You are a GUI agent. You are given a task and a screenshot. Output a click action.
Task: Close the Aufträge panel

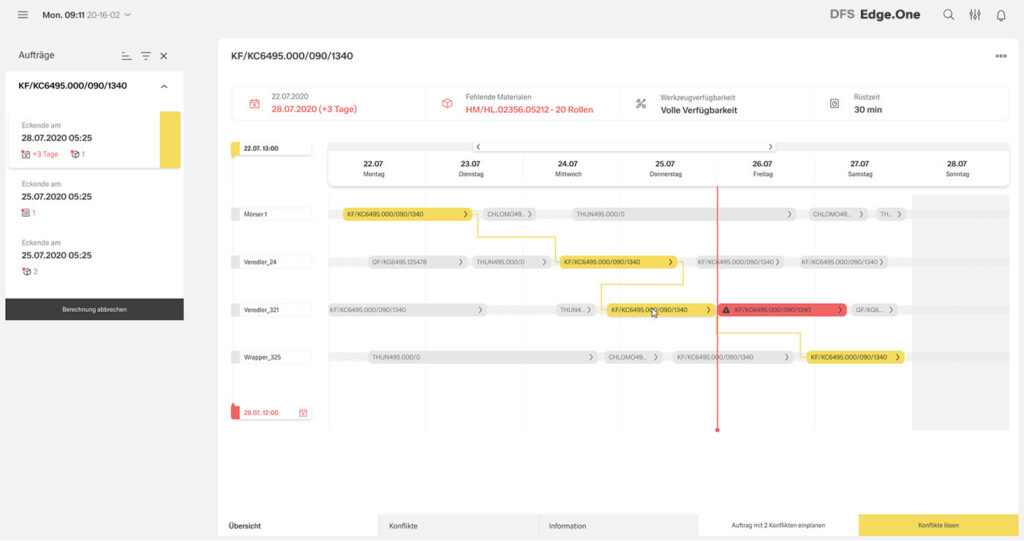point(164,57)
